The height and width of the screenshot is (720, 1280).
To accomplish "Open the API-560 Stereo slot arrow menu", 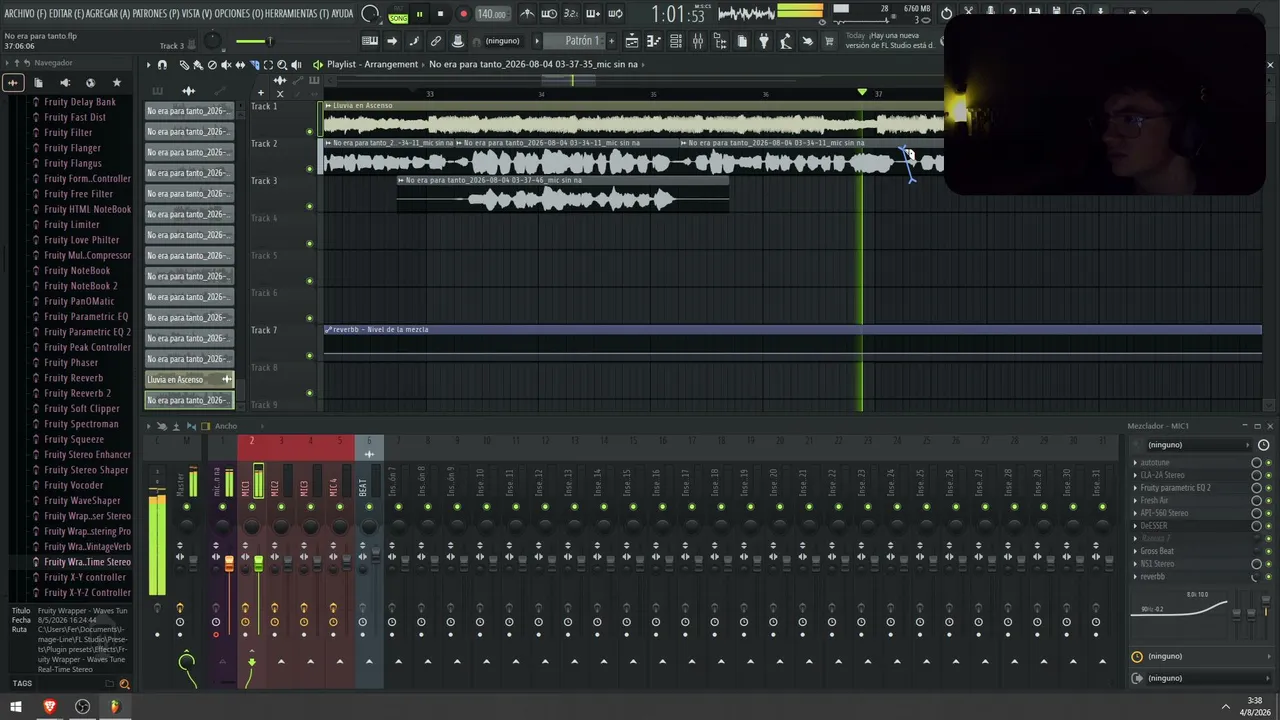I will click(1135, 513).
